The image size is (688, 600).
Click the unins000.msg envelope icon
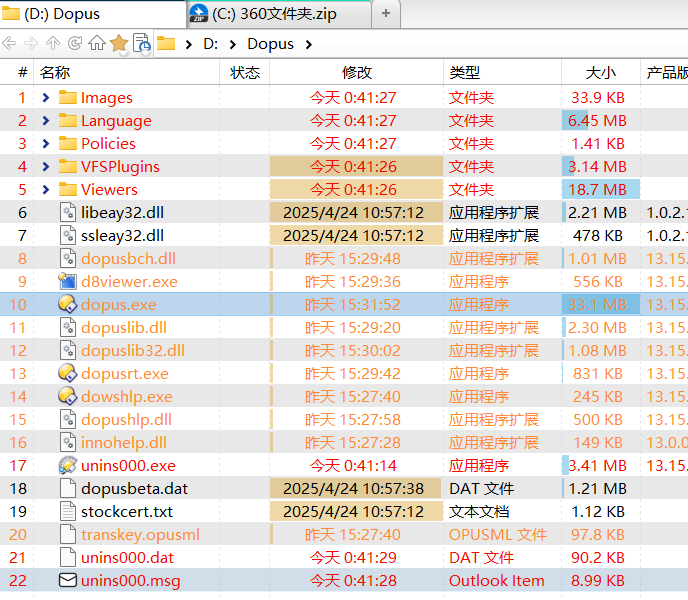click(68, 580)
